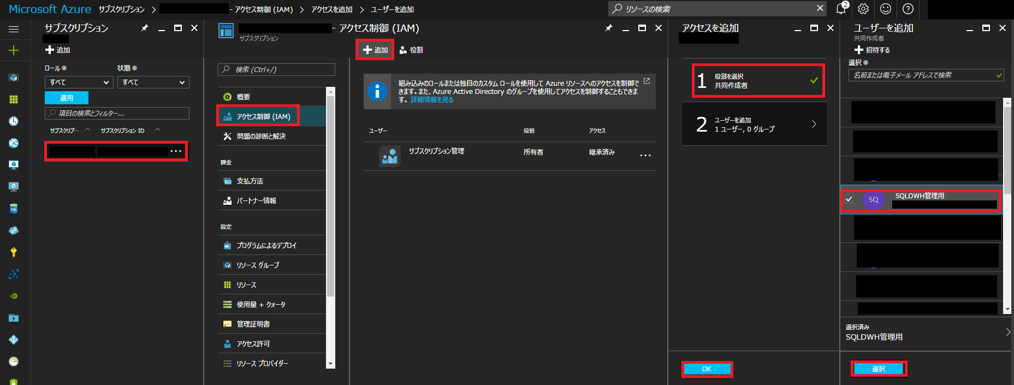The height and width of the screenshot is (385, 1014).
Task: Open リソース グループ menu item
Action: 271,265
